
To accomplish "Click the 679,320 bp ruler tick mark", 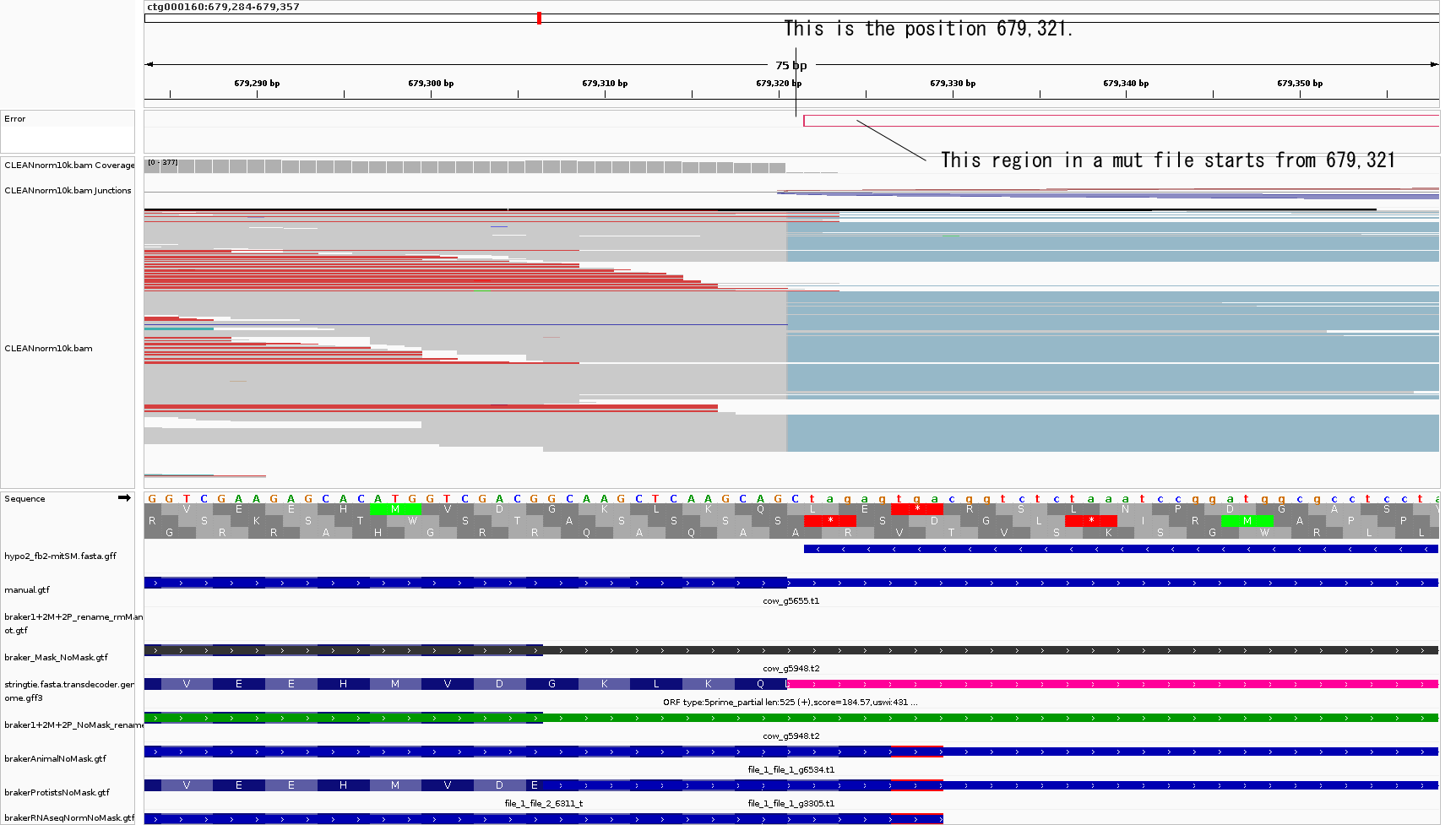I will [x=777, y=93].
